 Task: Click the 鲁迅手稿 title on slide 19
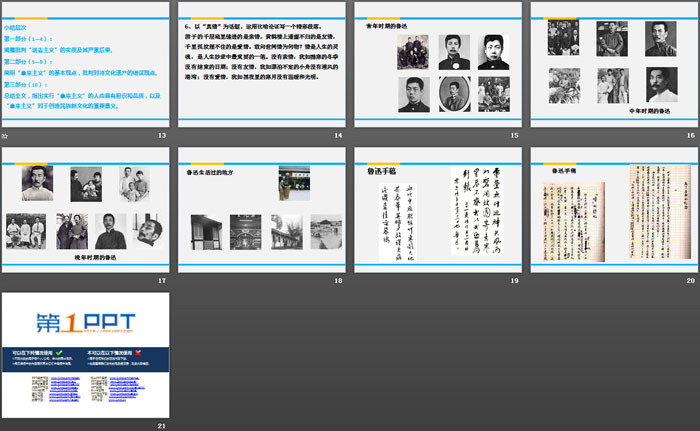click(x=382, y=171)
